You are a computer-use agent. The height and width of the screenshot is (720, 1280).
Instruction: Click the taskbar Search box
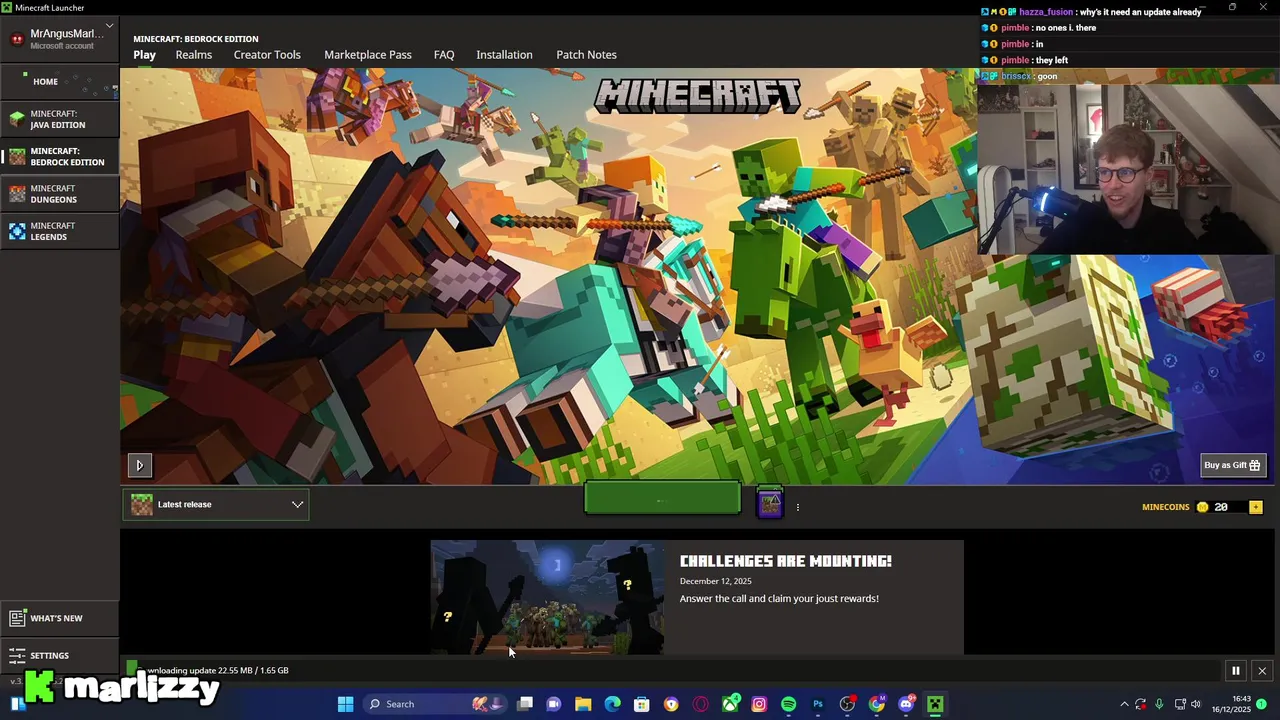[436, 704]
